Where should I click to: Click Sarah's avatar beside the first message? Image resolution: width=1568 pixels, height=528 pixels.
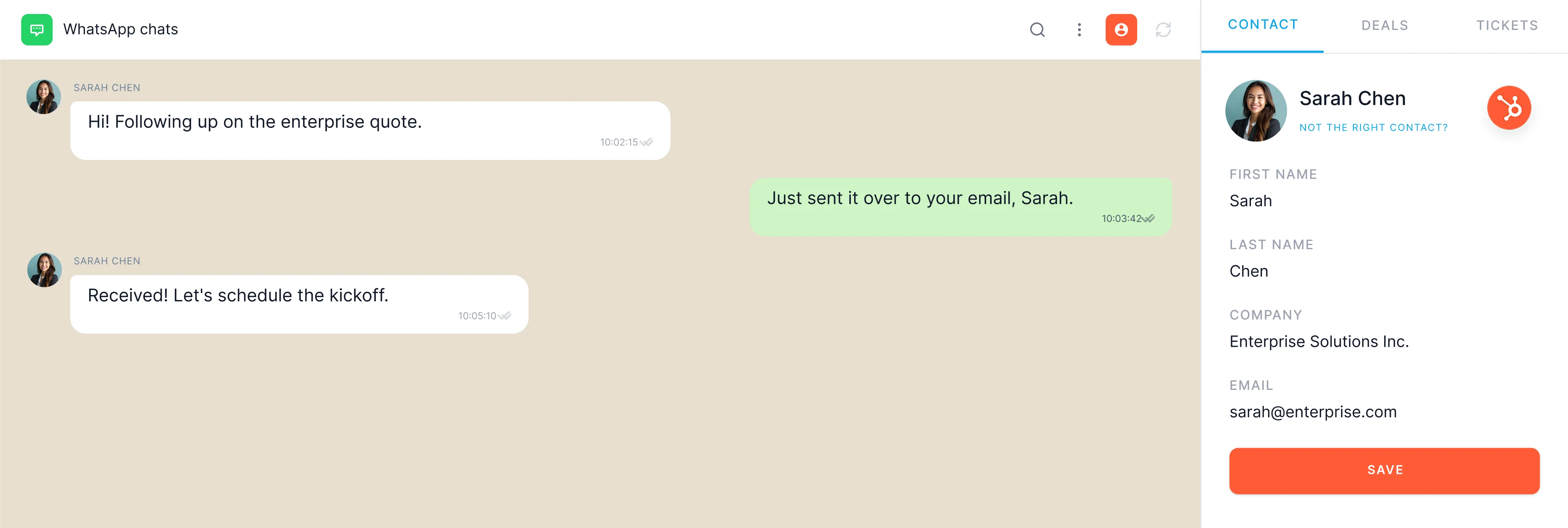[44, 97]
